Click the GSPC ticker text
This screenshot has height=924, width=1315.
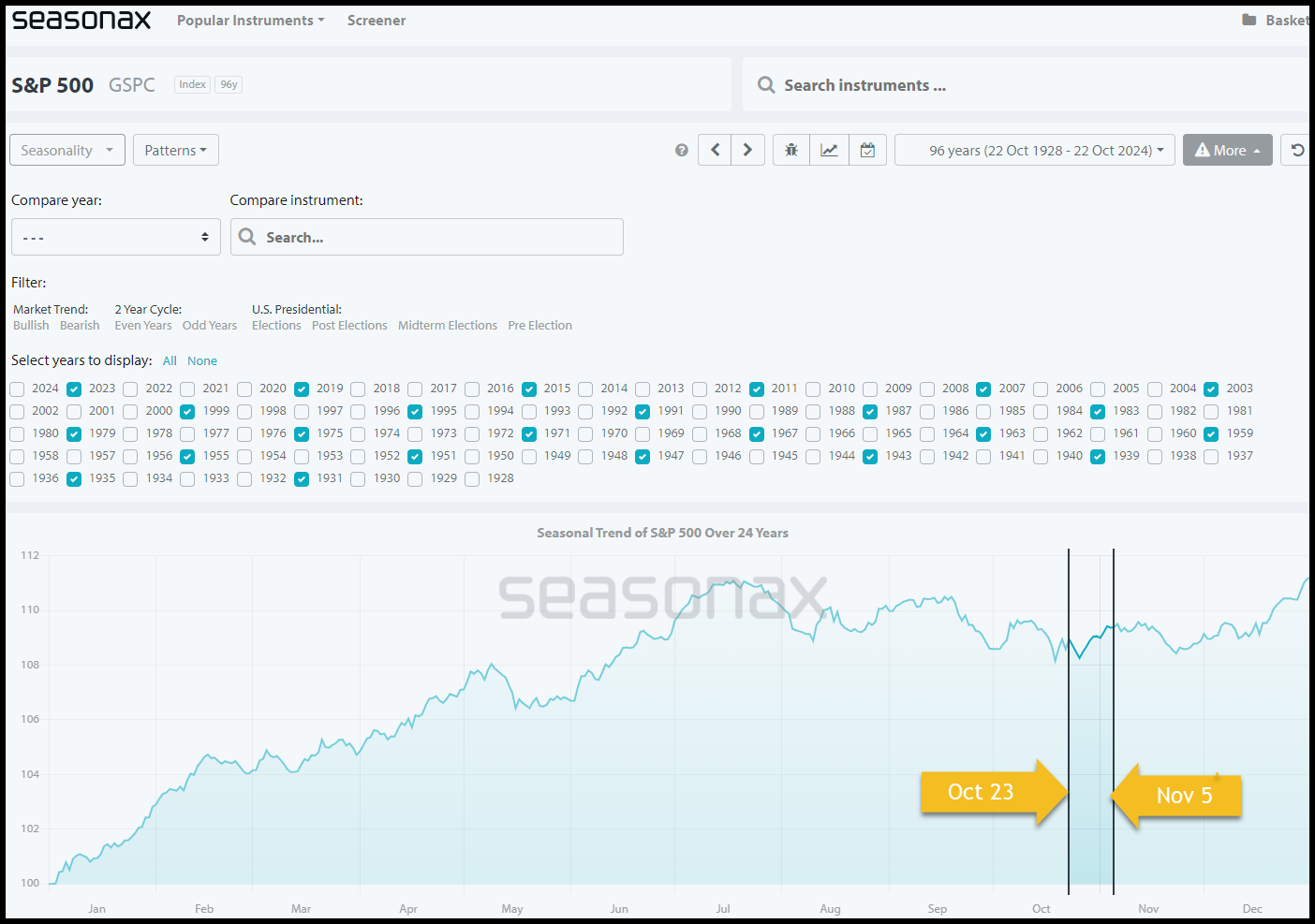coord(132,85)
